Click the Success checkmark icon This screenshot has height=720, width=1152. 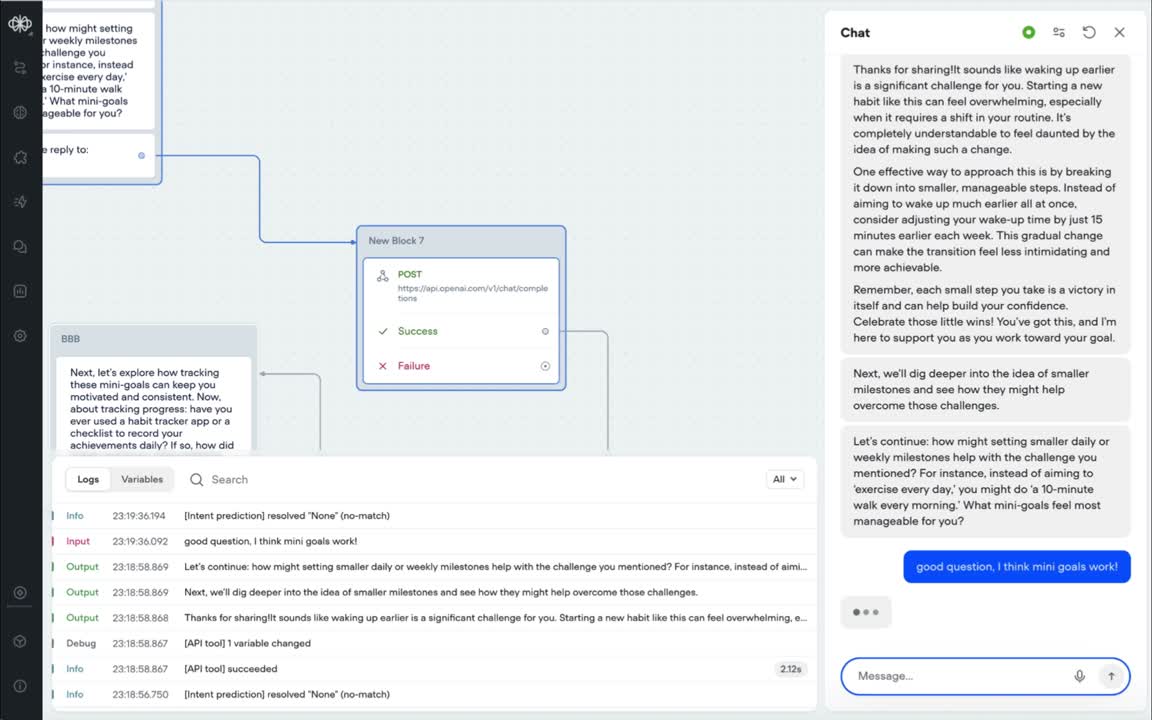pyautogui.click(x=383, y=331)
